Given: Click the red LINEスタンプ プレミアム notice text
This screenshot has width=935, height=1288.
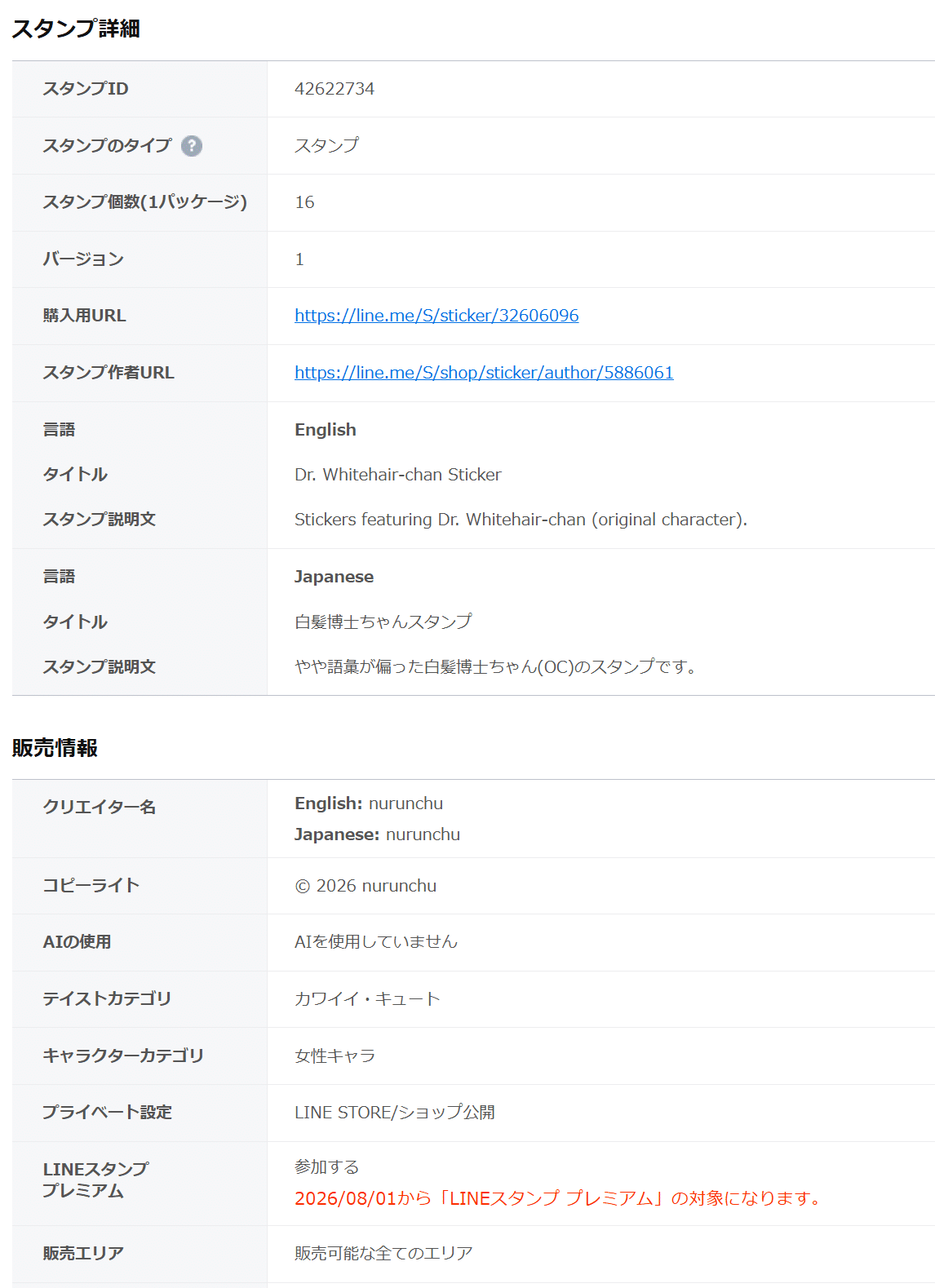Looking at the screenshot, I should (x=558, y=1198).
